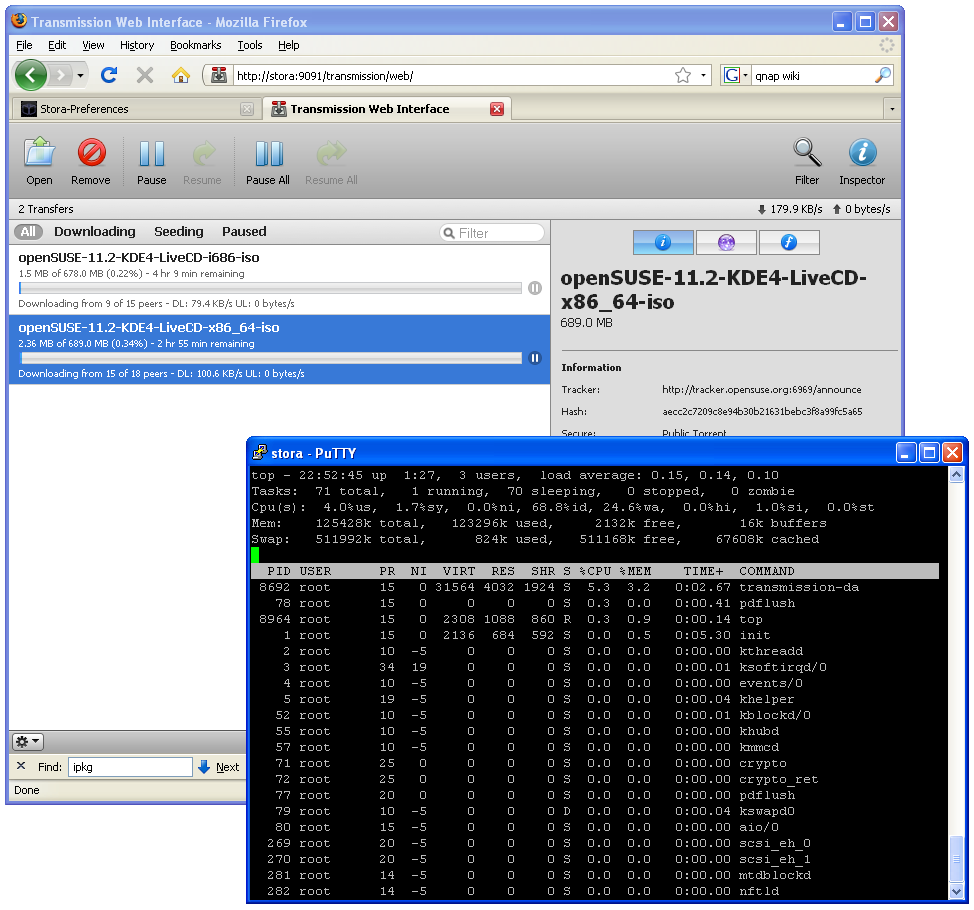Click the Find text field
This screenshot has height=910, width=974.
[130, 767]
